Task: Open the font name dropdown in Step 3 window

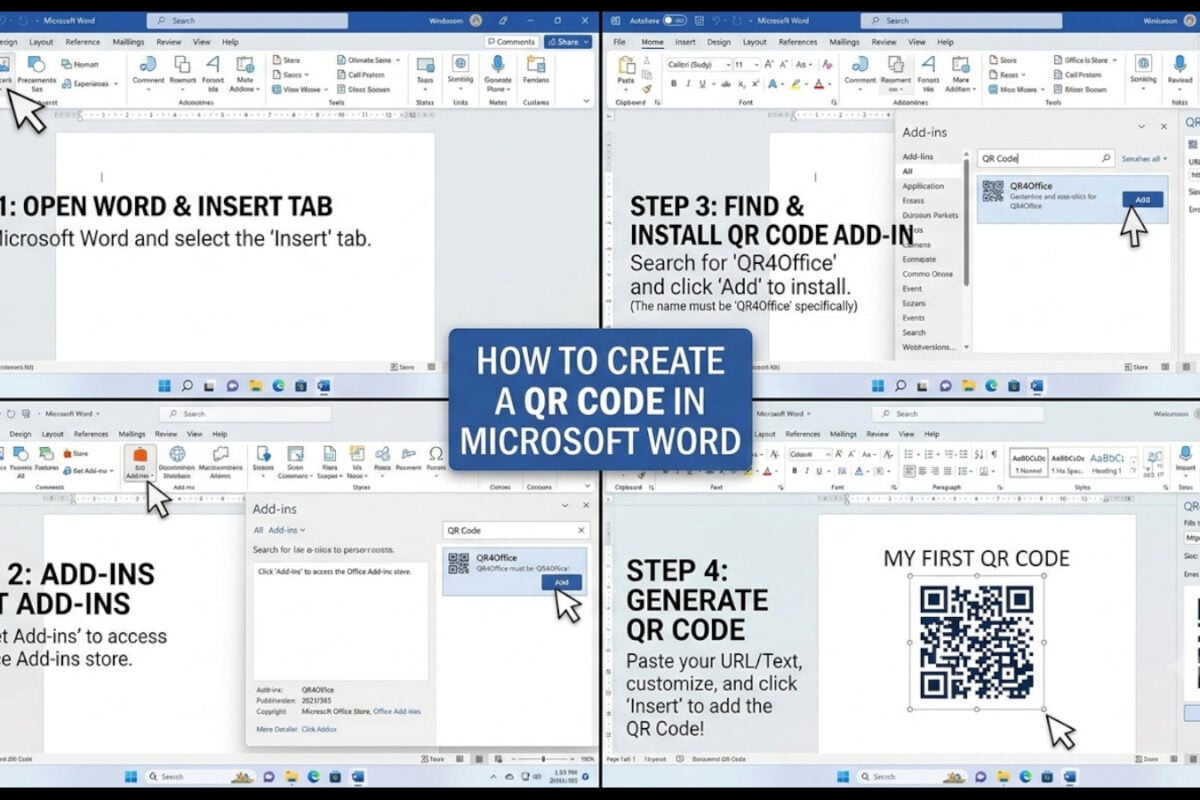Action: [x=728, y=65]
